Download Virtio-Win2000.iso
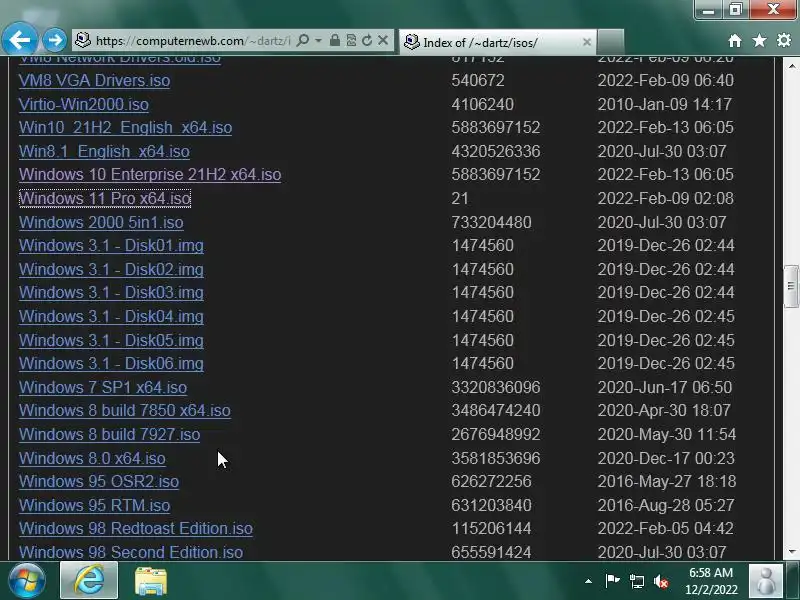This screenshot has width=800, height=600. pos(84,105)
